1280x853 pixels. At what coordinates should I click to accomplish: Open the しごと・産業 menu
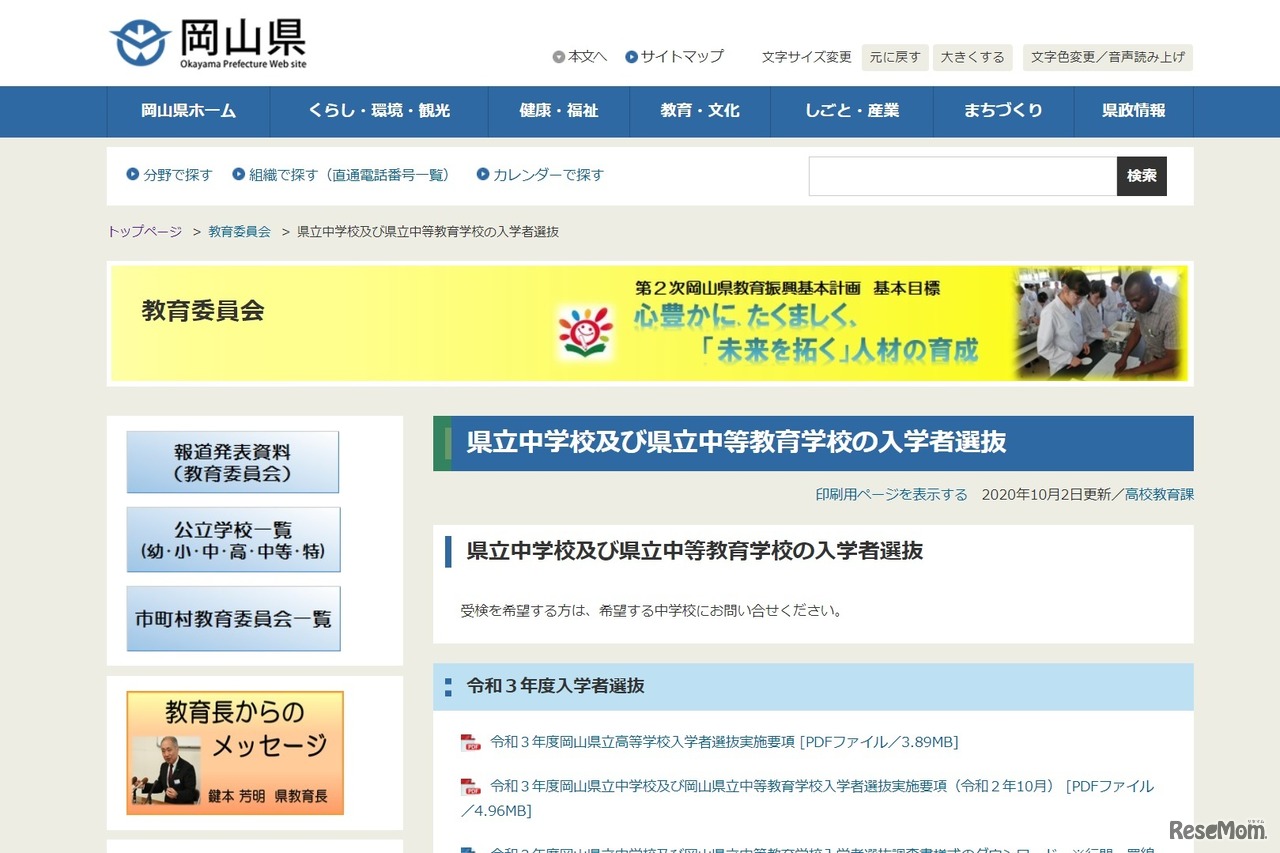pyautogui.click(x=852, y=111)
